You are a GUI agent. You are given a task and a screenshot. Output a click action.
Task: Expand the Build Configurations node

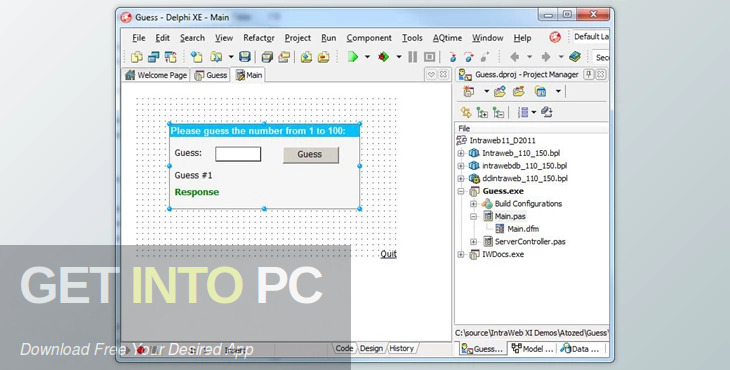pyautogui.click(x=473, y=204)
